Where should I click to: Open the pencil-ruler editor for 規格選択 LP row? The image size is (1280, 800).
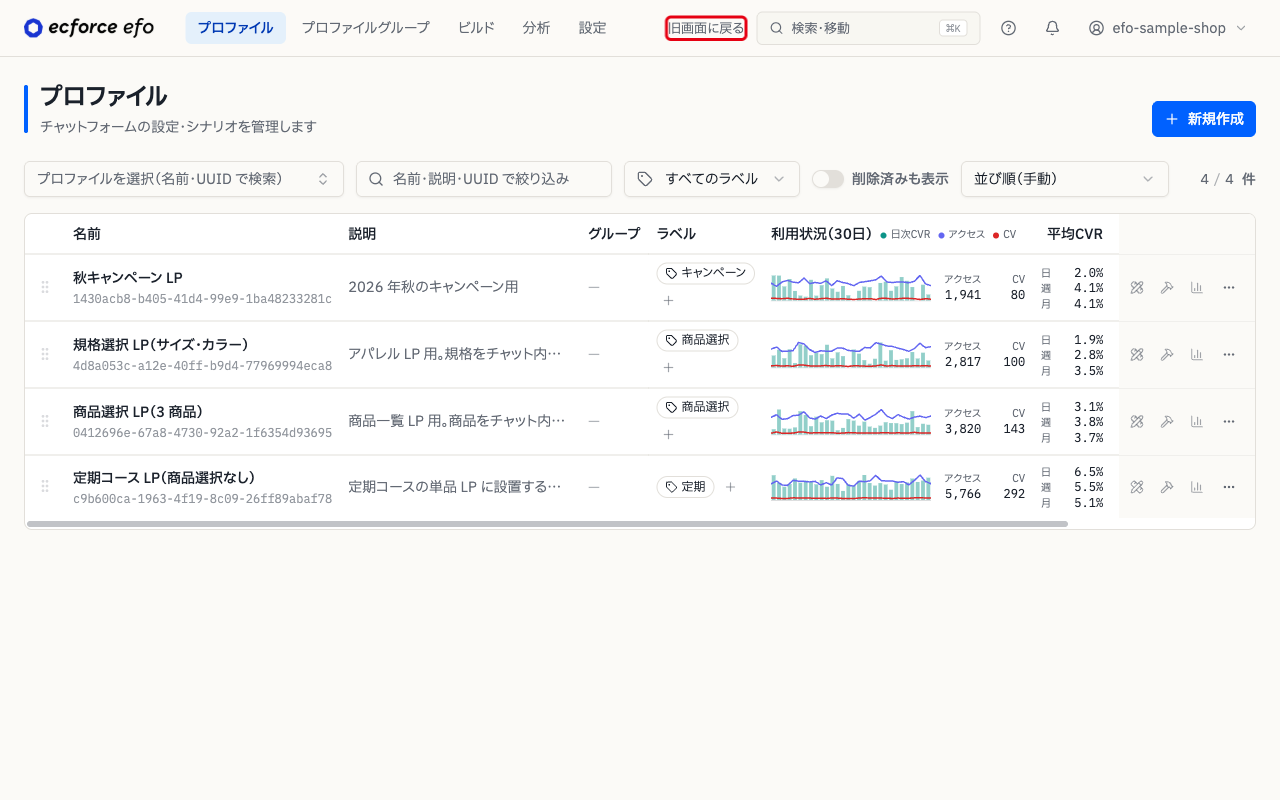click(x=1136, y=354)
